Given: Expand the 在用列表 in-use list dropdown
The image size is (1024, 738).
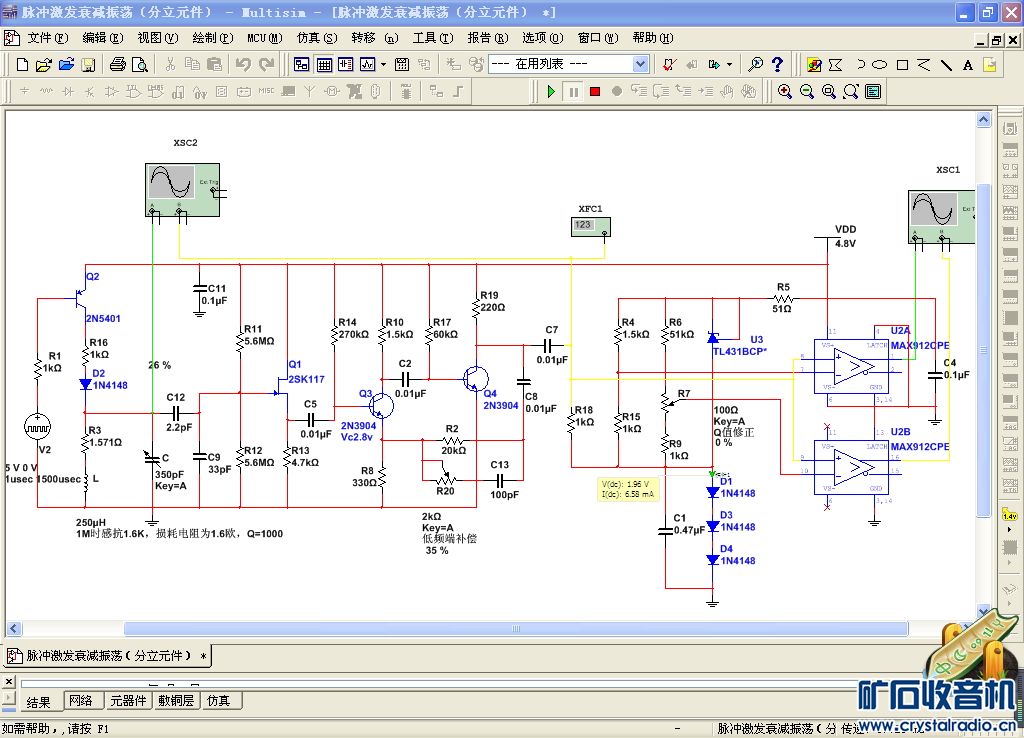Looking at the screenshot, I should tap(640, 64).
